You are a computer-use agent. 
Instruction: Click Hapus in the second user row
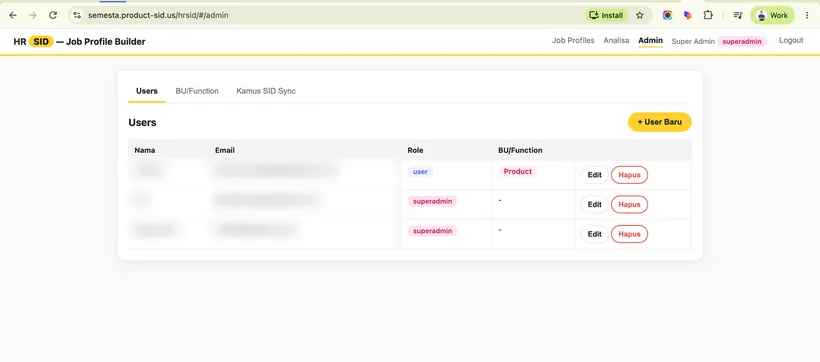click(x=629, y=205)
